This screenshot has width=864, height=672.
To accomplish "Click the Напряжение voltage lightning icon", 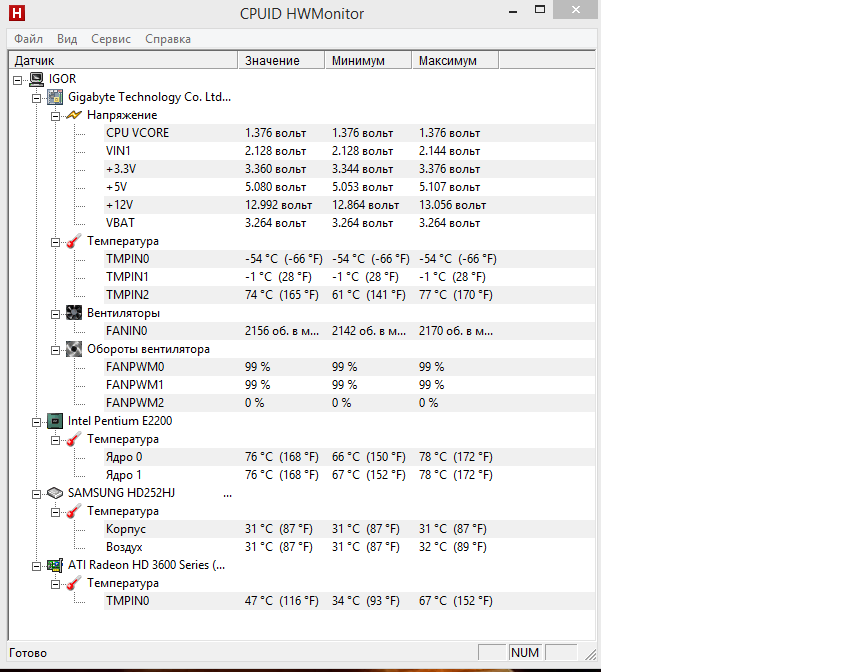I will (74, 115).
